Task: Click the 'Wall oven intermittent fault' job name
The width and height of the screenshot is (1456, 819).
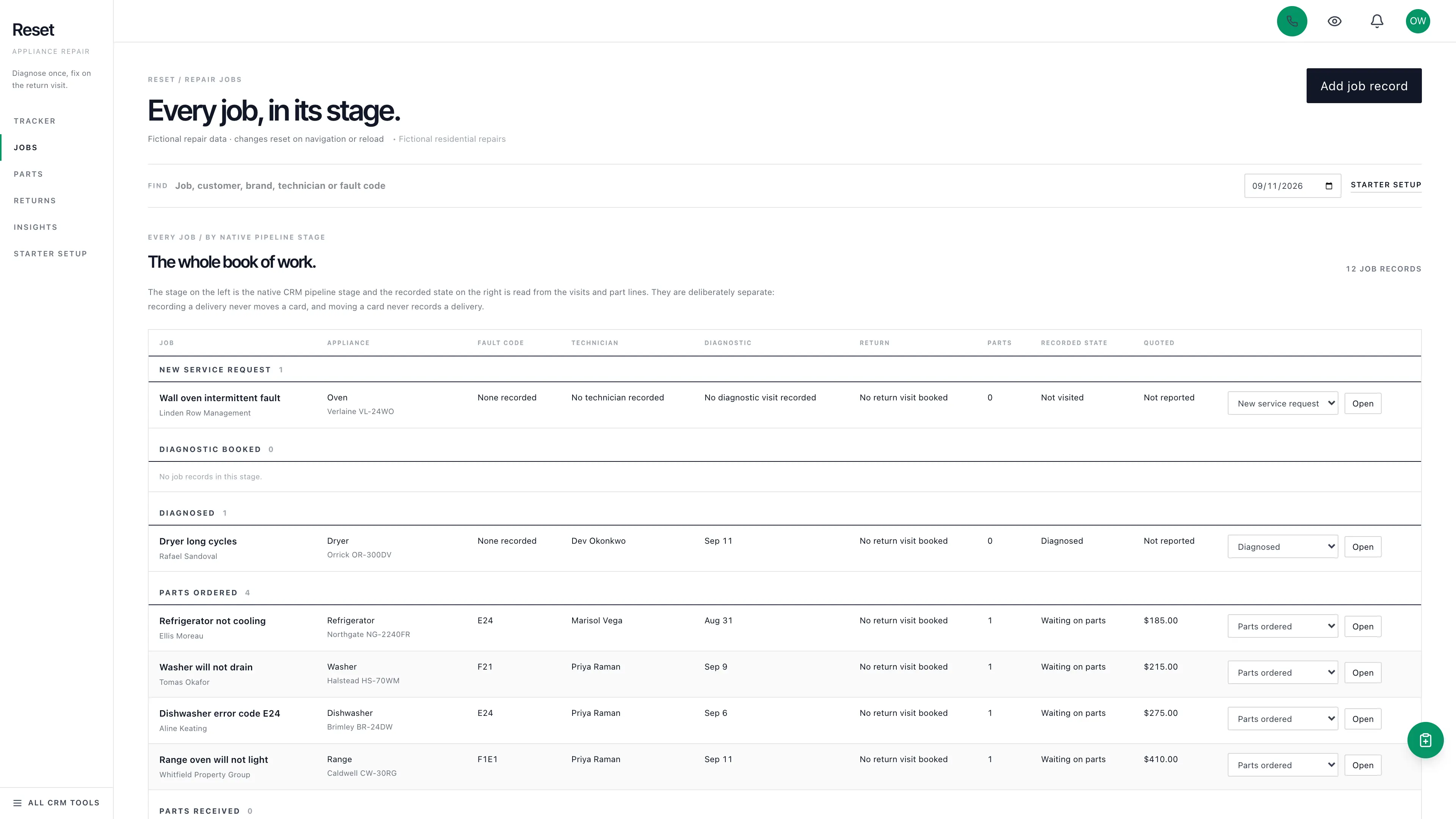Action: (x=219, y=398)
